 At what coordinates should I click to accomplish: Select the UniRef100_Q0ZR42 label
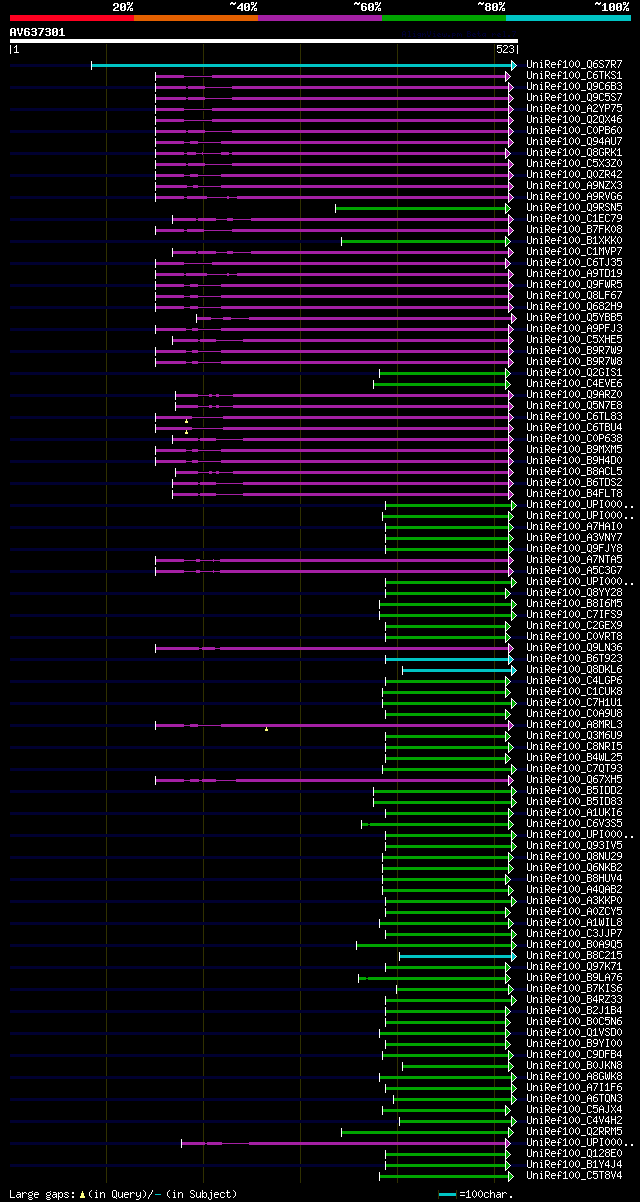pyautogui.click(x=574, y=175)
